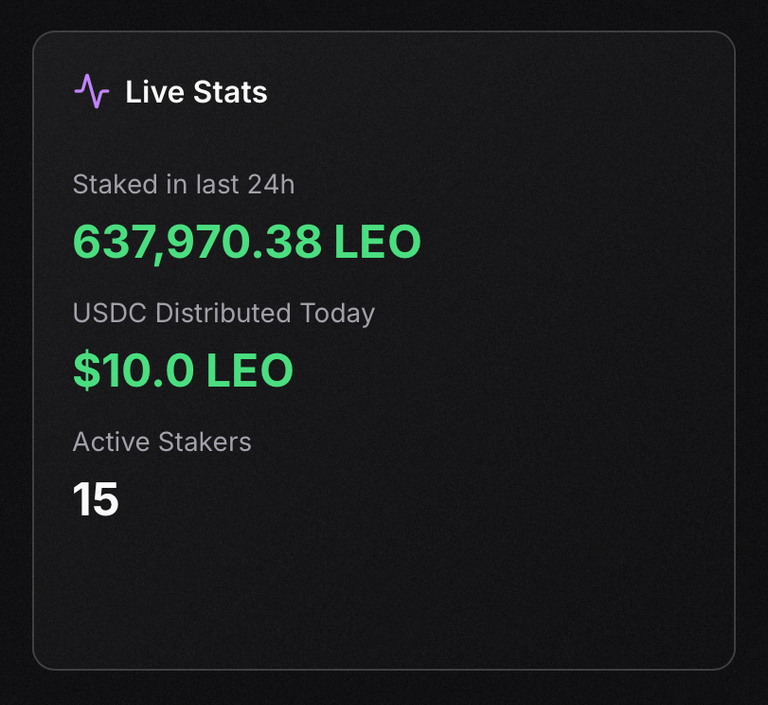Click the word Stakers in label
768x705 pixels.
[205, 442]
